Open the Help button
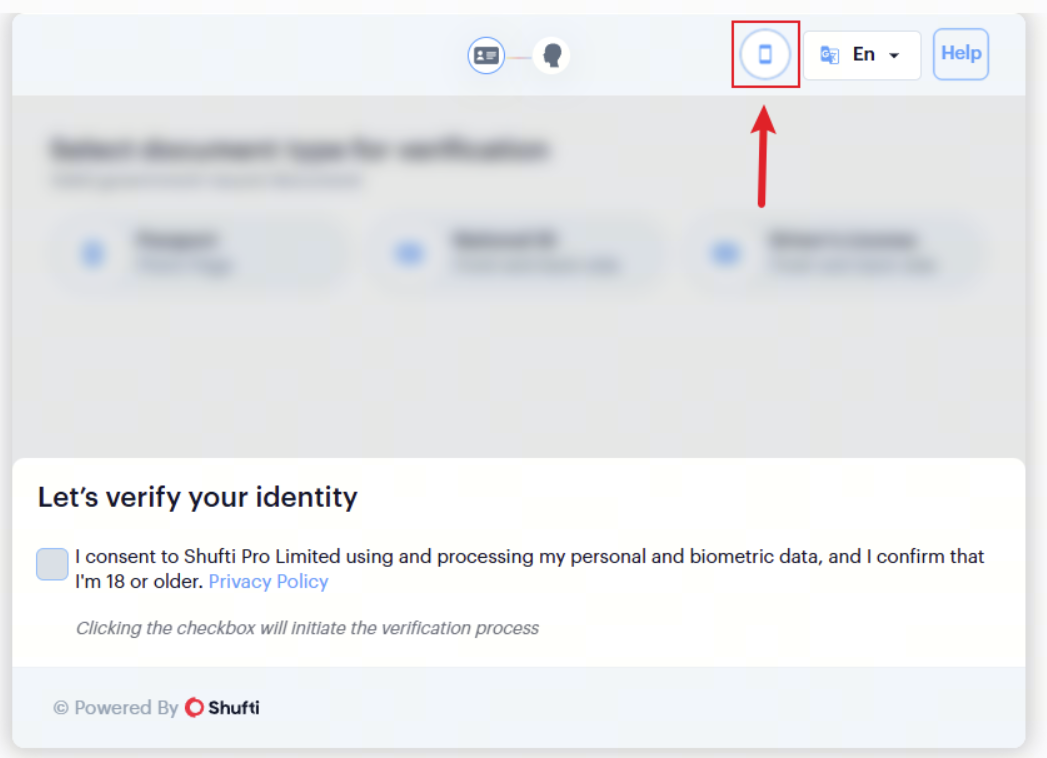 (x=961, y=53)
